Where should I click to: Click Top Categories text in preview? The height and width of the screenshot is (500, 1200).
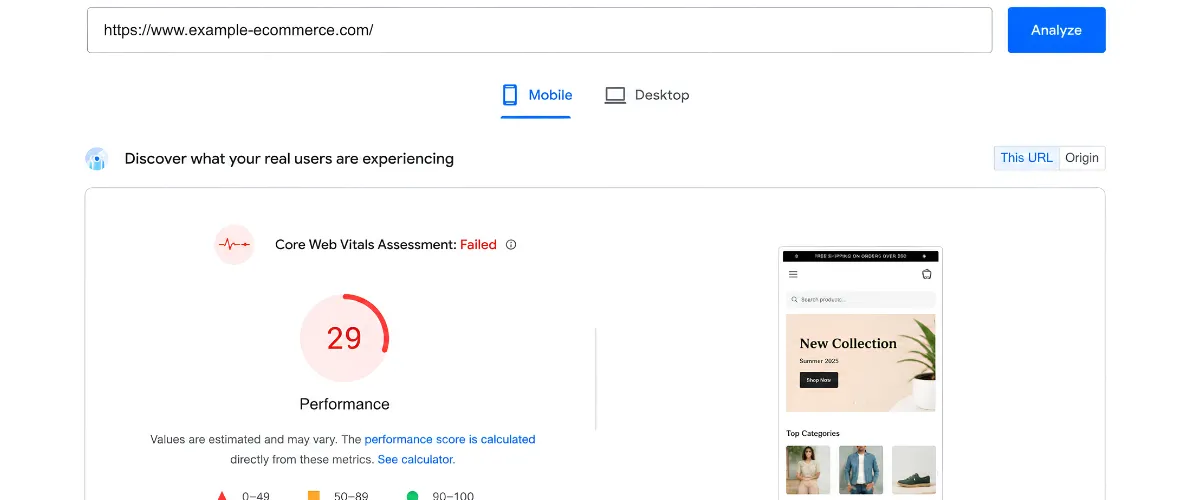click(x=813, y=433)
